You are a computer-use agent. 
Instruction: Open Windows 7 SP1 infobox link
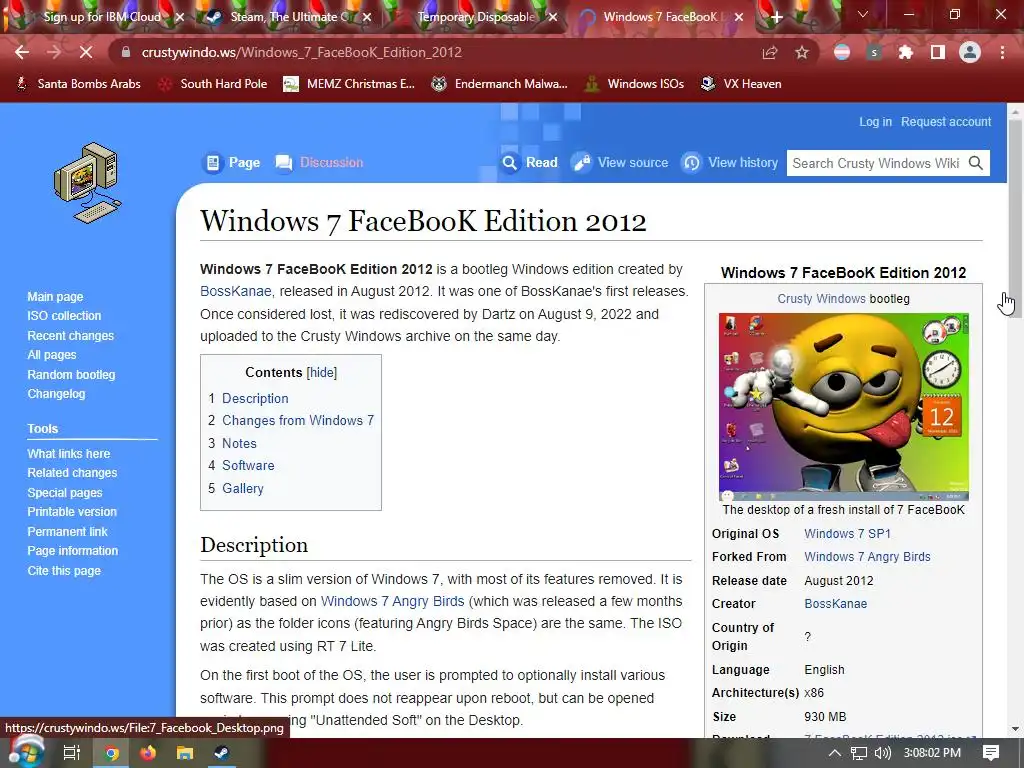[x=847, y=534]
